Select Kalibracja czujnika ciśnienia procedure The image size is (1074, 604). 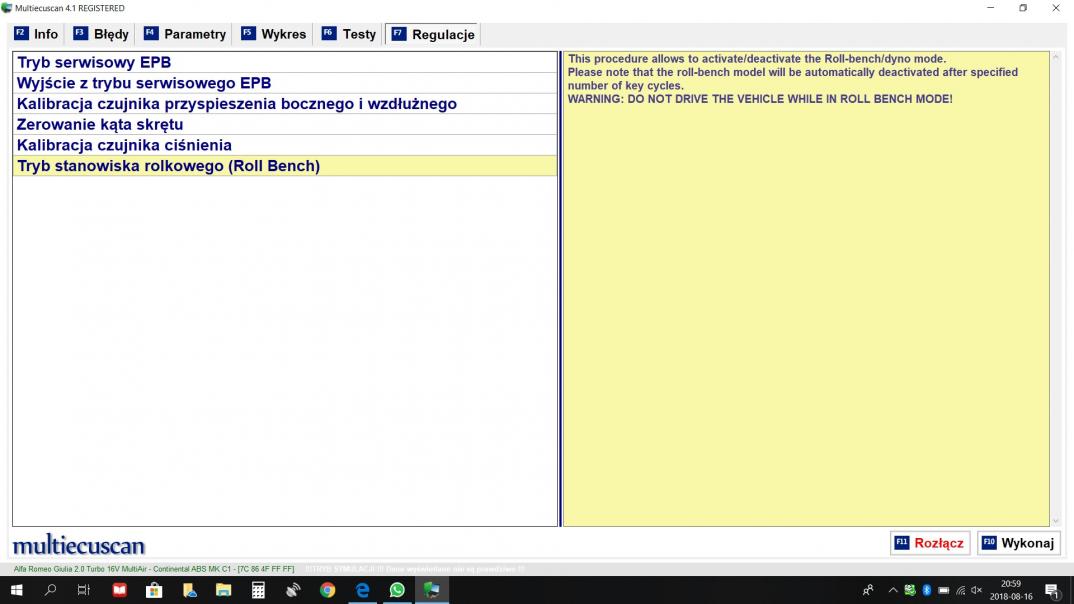285,144
